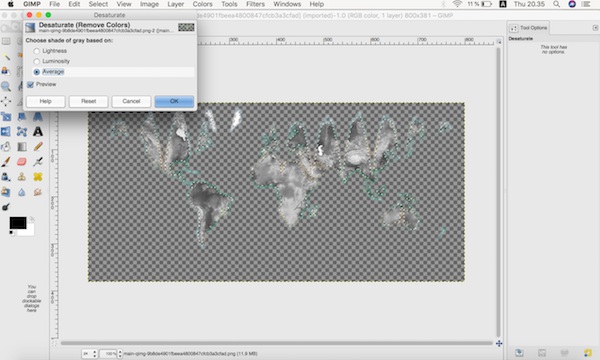Select the Zoom magnifier tool
This screenshot has height=360, width=600.
(x=6, y=86)
